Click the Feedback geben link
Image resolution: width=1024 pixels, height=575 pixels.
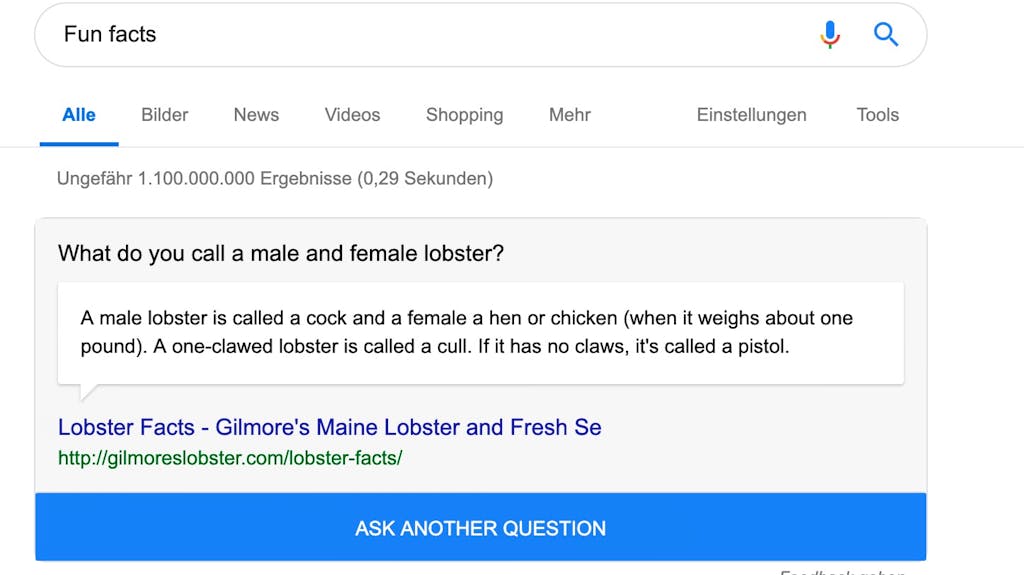coord(842,572)
